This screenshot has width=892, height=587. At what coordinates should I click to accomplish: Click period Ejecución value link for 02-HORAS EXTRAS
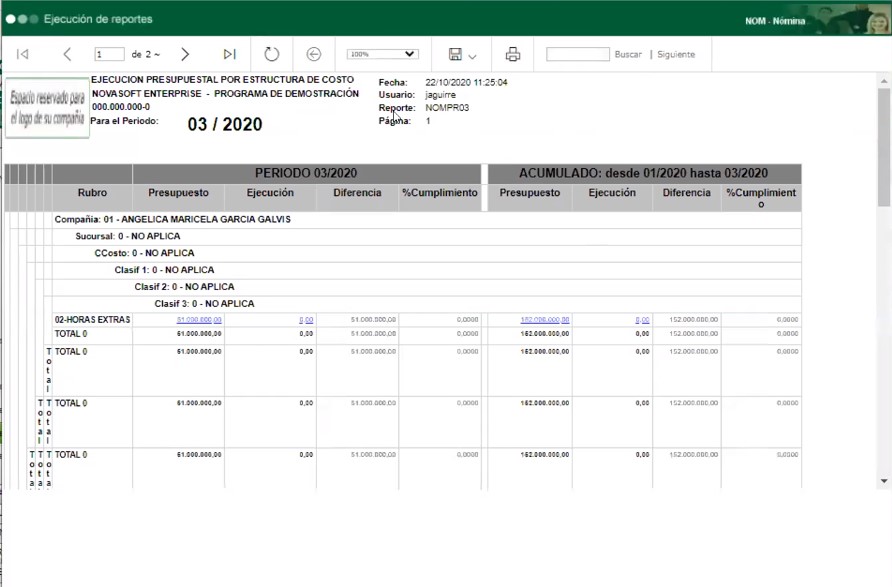pos(306,320)
